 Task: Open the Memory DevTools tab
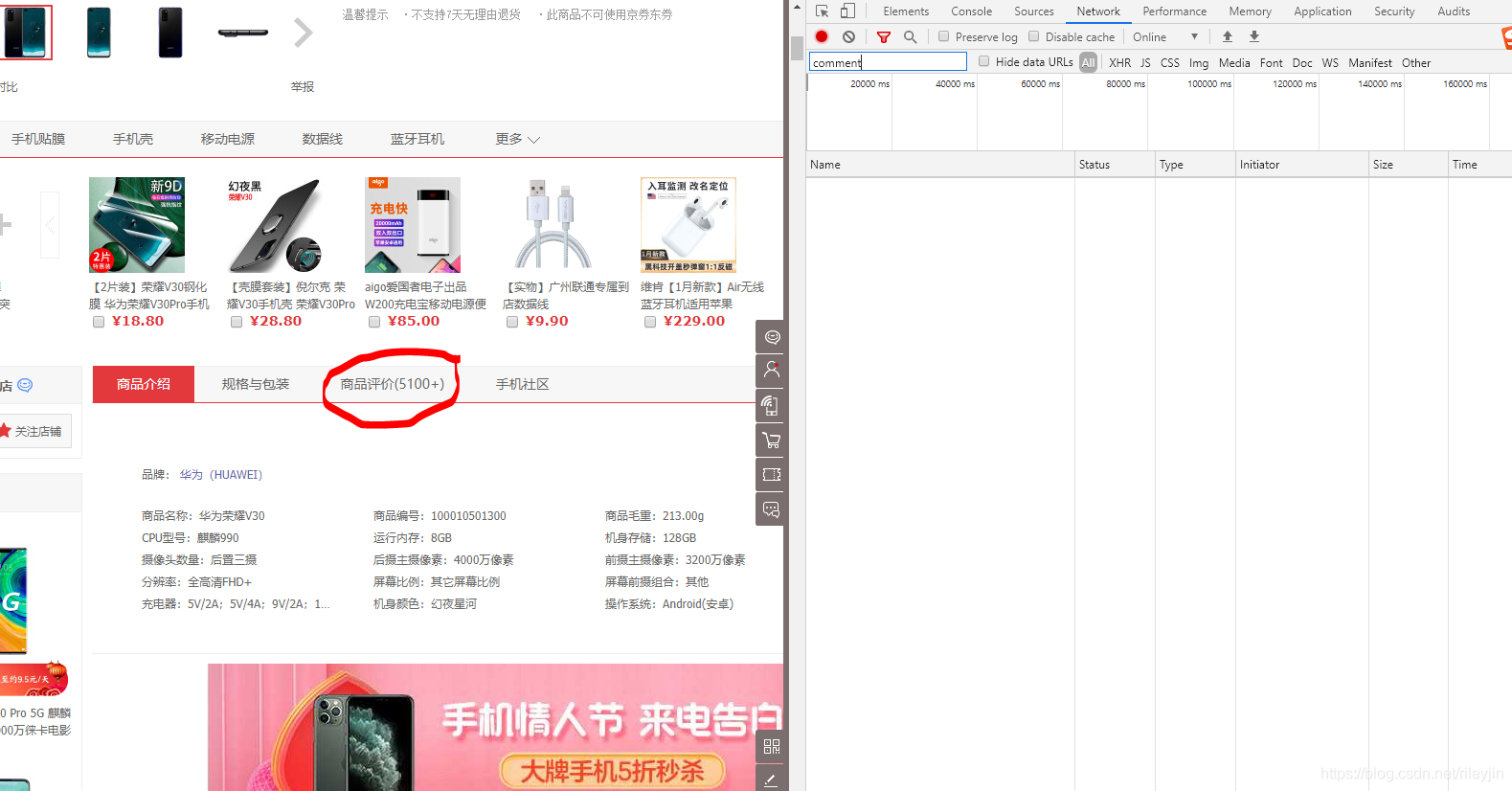1250,11
